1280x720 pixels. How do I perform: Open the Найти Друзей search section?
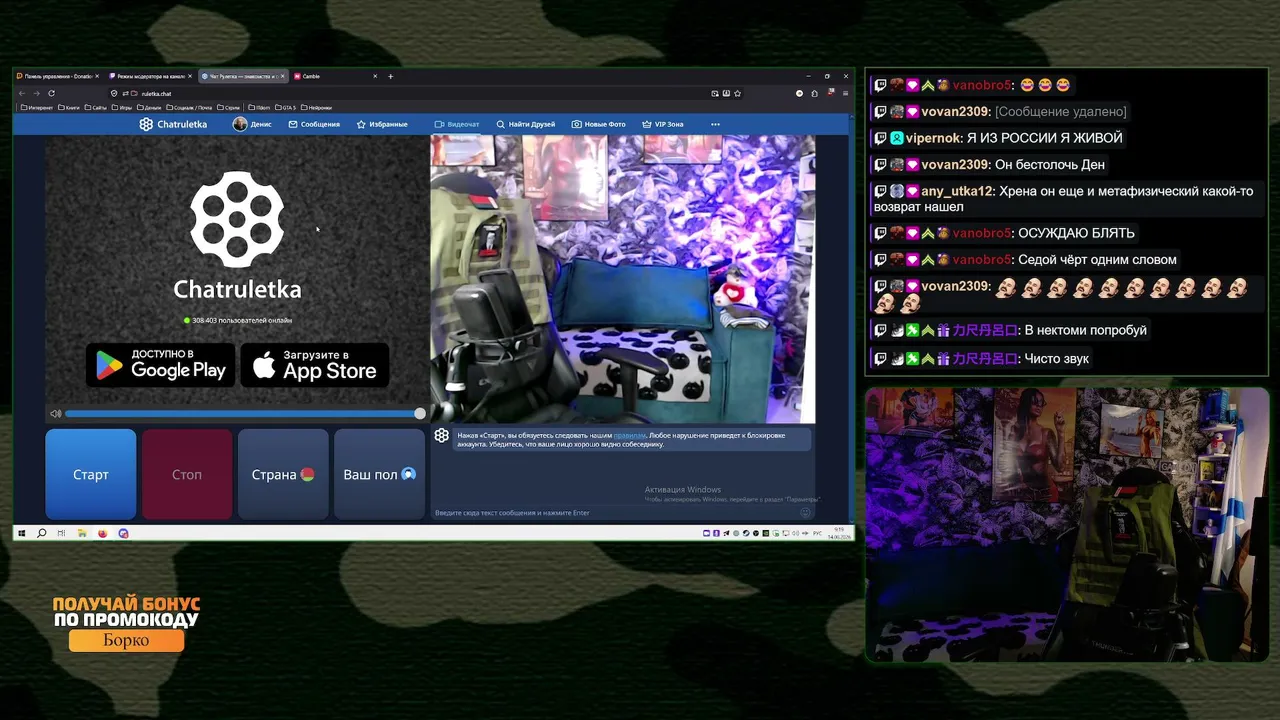[x=526, y=124]
